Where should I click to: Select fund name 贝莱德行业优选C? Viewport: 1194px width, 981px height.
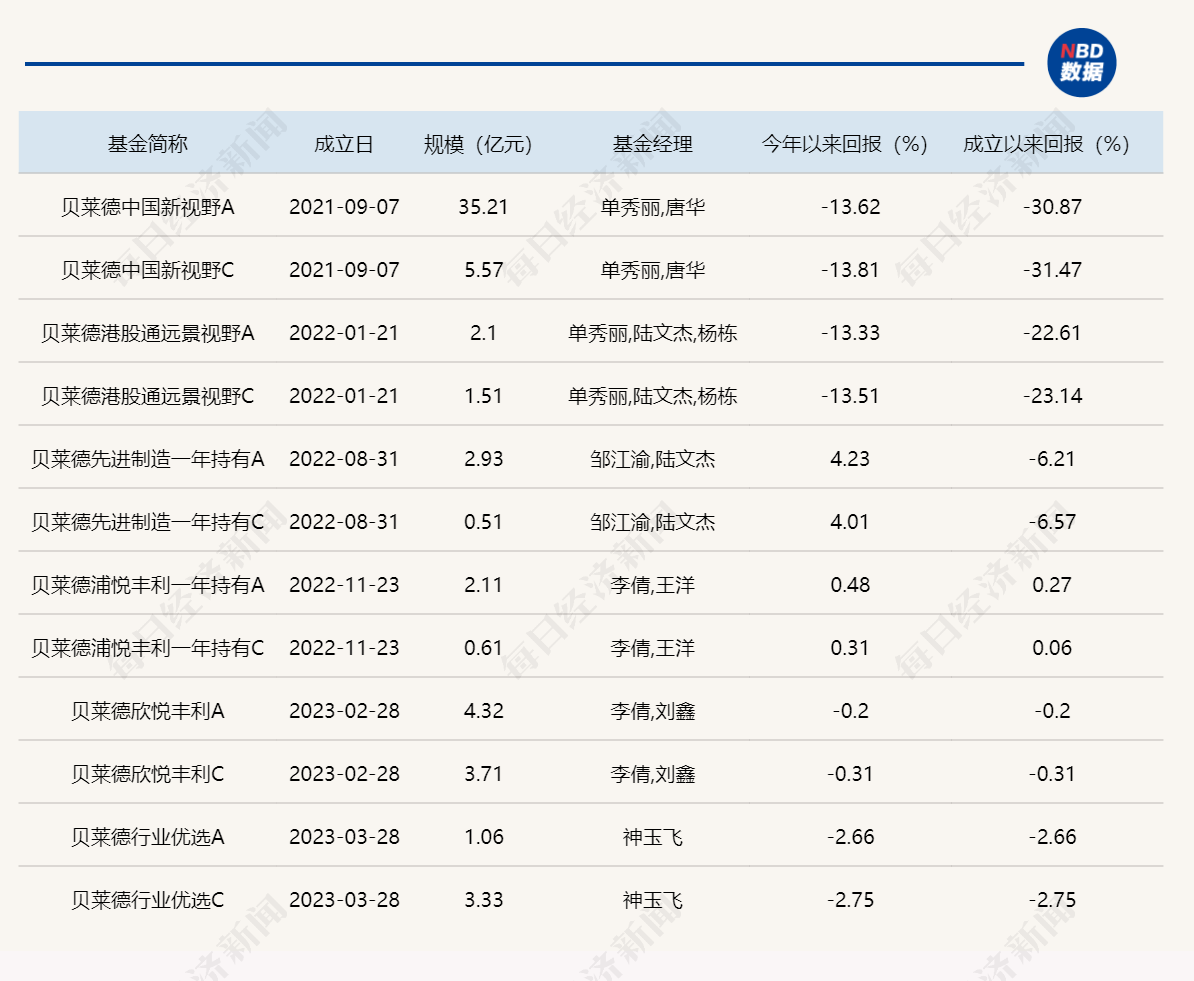[x=148, y=900]
